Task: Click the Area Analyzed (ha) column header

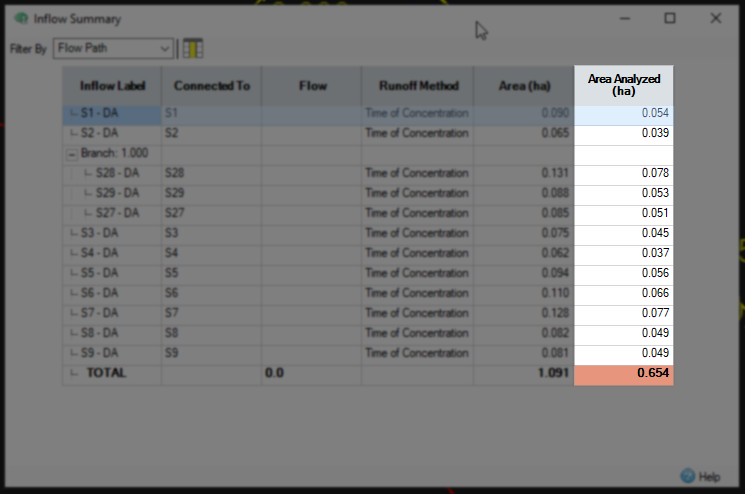Action: click(624, 85)
